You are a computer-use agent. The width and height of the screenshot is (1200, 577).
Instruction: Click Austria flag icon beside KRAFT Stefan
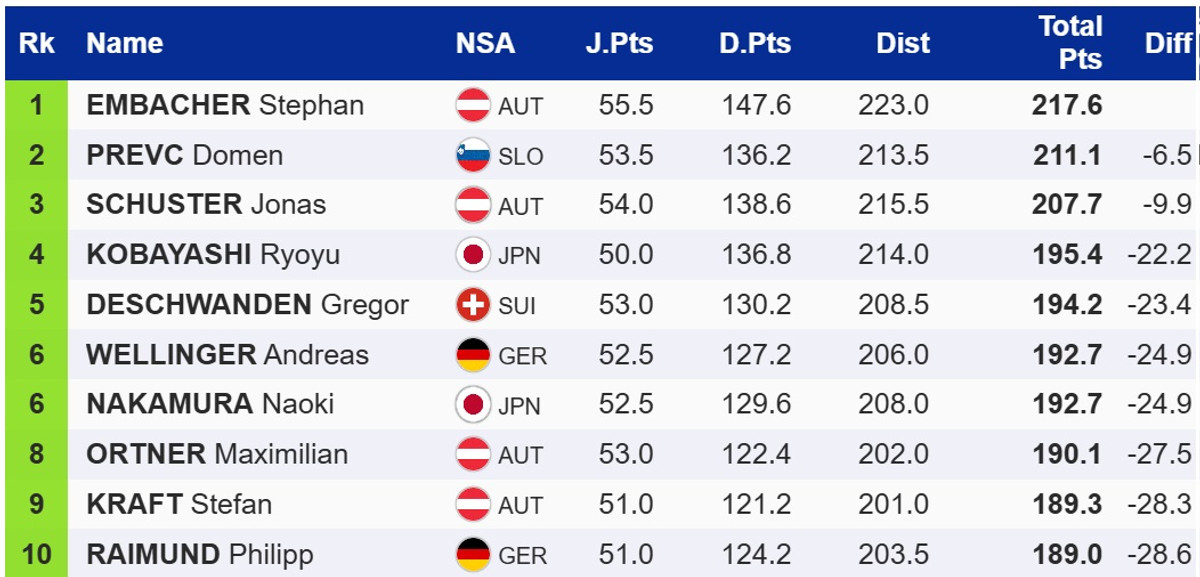[x=473, y=504]
